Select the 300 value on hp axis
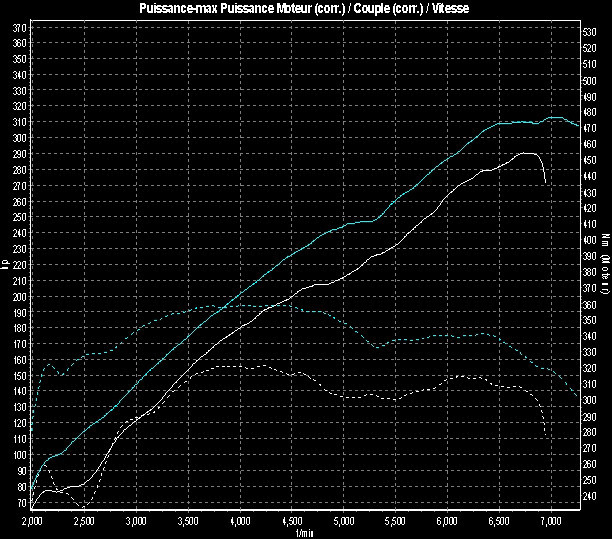Screen dimensions: 612x539 (x=20, y=139)
